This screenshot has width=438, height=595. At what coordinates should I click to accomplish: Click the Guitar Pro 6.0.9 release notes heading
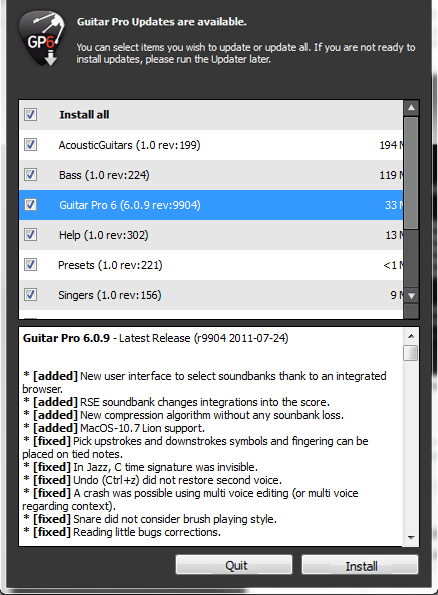(x=156, y=338)
